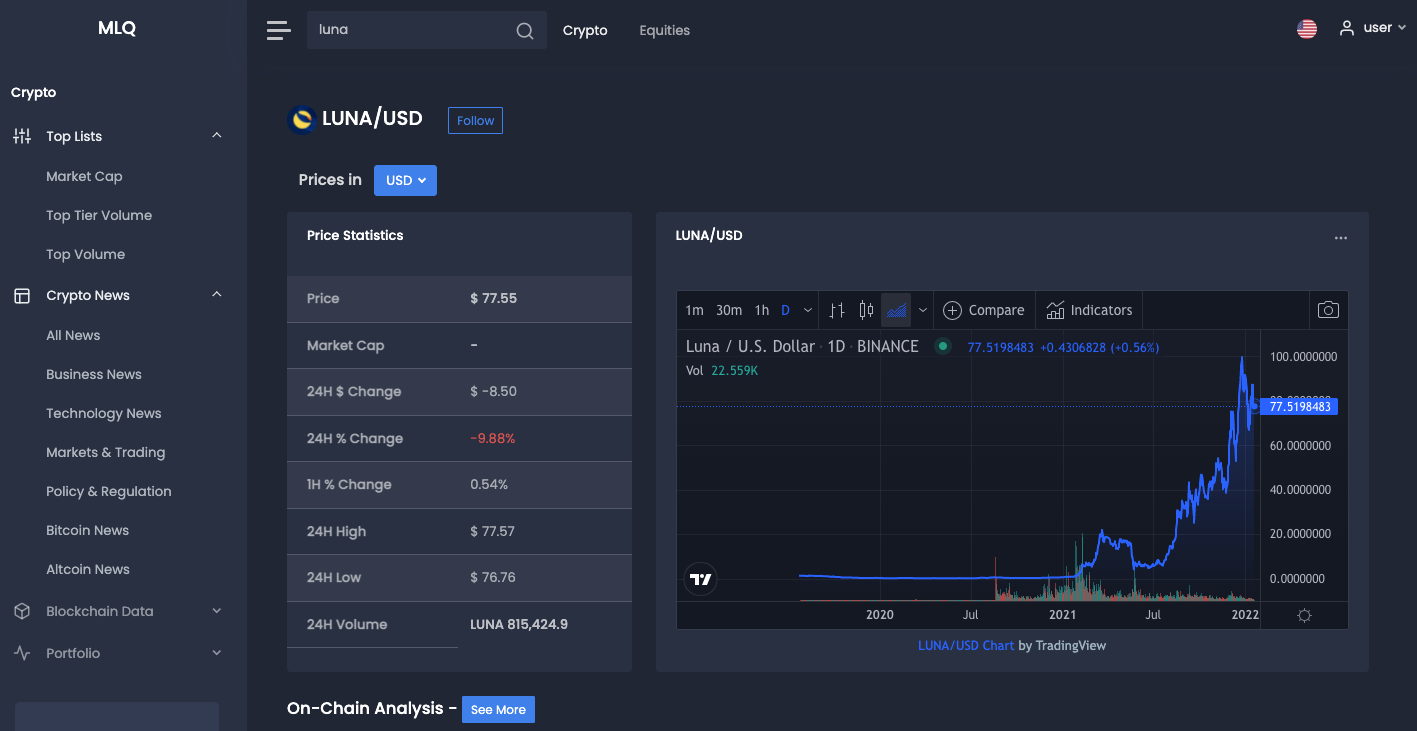Open Policy & Regulation news
This screenshot has width=1417, height=731.
tap(108, 491)
